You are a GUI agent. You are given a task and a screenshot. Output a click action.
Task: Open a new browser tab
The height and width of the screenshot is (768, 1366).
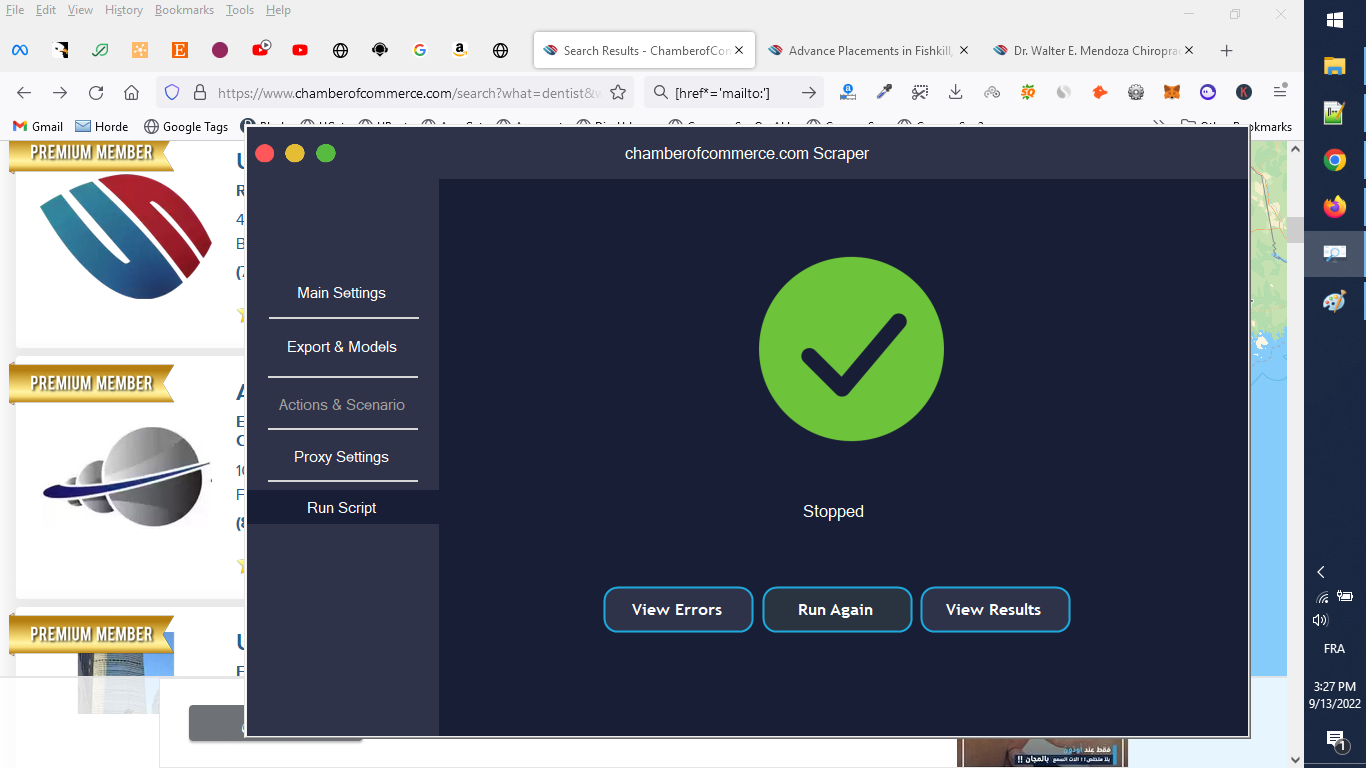1227,50
